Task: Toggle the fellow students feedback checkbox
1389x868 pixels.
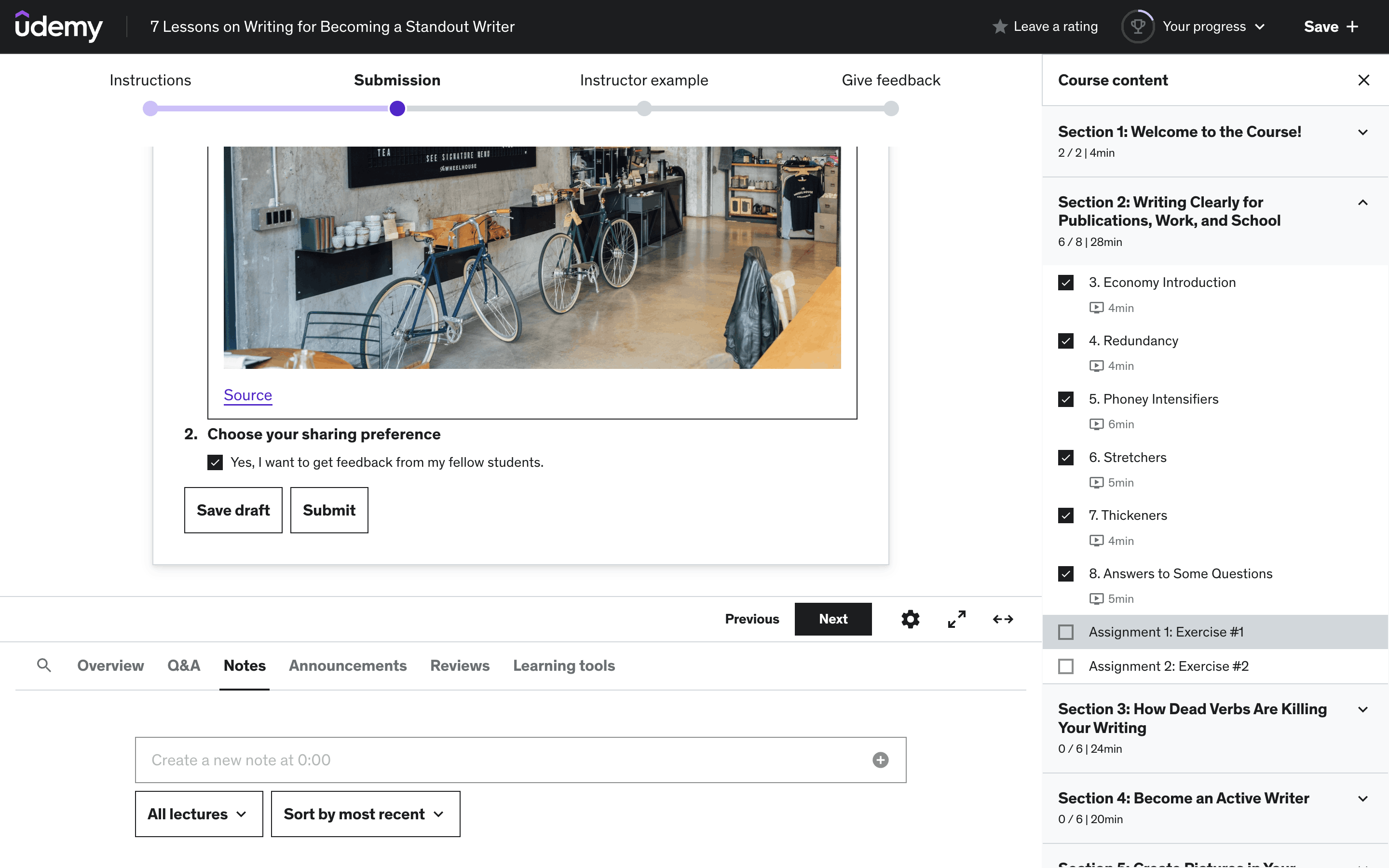Action: (215, 463)
